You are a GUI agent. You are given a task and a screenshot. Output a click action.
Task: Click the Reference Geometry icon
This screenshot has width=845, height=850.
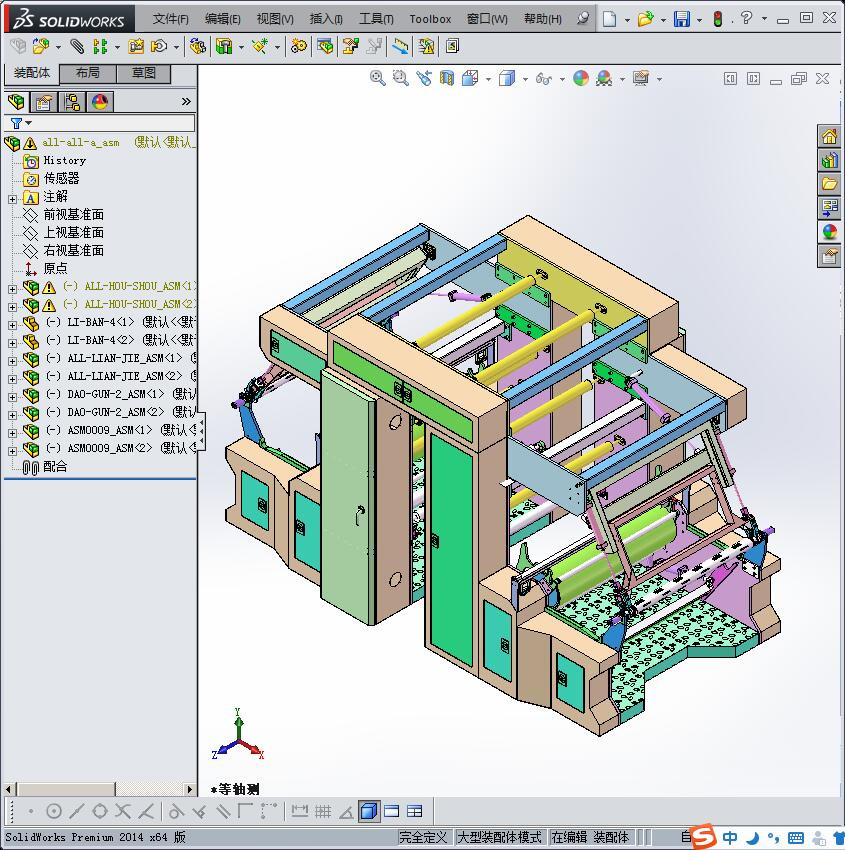point(260,47)
